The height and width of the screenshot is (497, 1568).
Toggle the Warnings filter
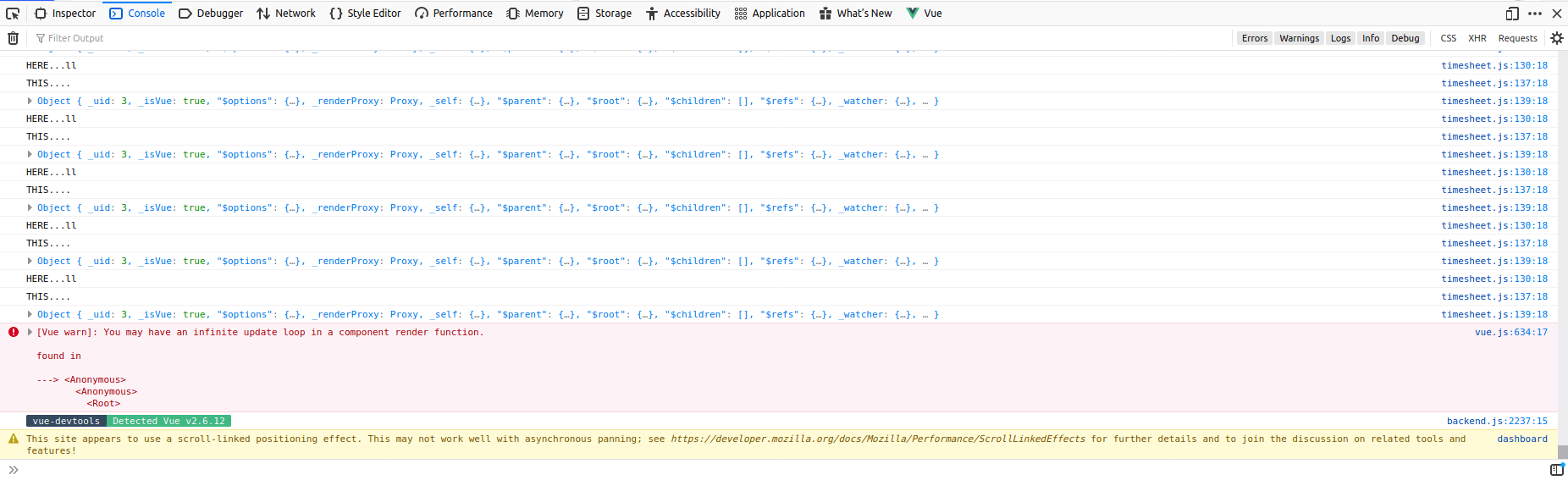coord(1299,38)
